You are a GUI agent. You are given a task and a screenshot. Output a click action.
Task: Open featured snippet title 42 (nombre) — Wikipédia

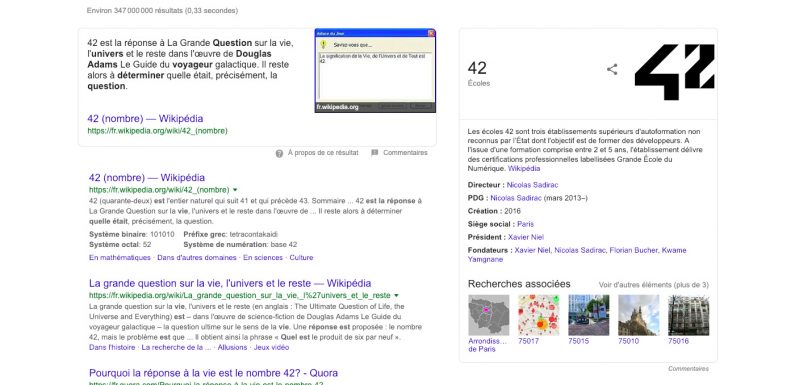[145, 119]
